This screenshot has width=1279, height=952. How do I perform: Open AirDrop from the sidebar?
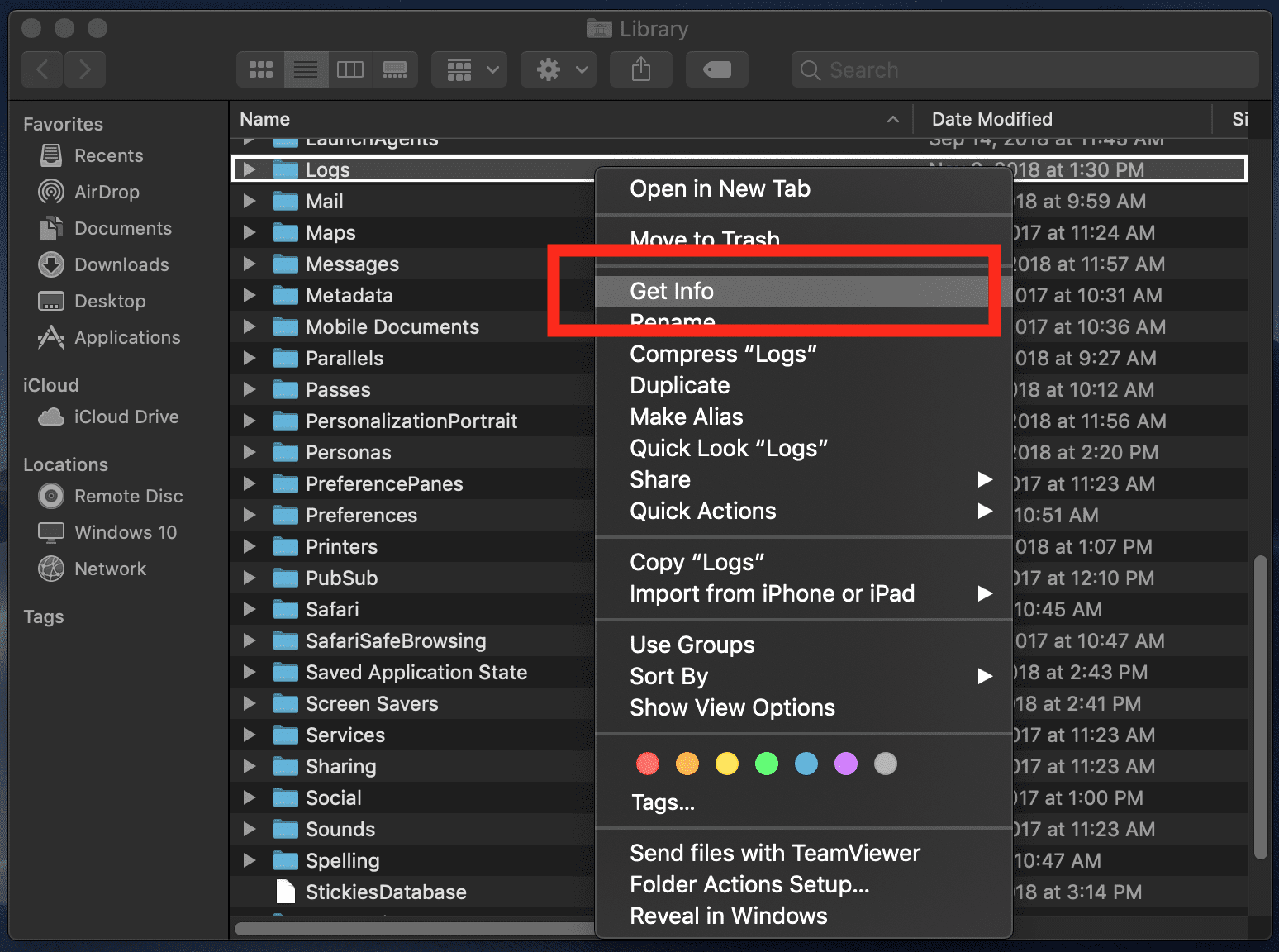104,192
